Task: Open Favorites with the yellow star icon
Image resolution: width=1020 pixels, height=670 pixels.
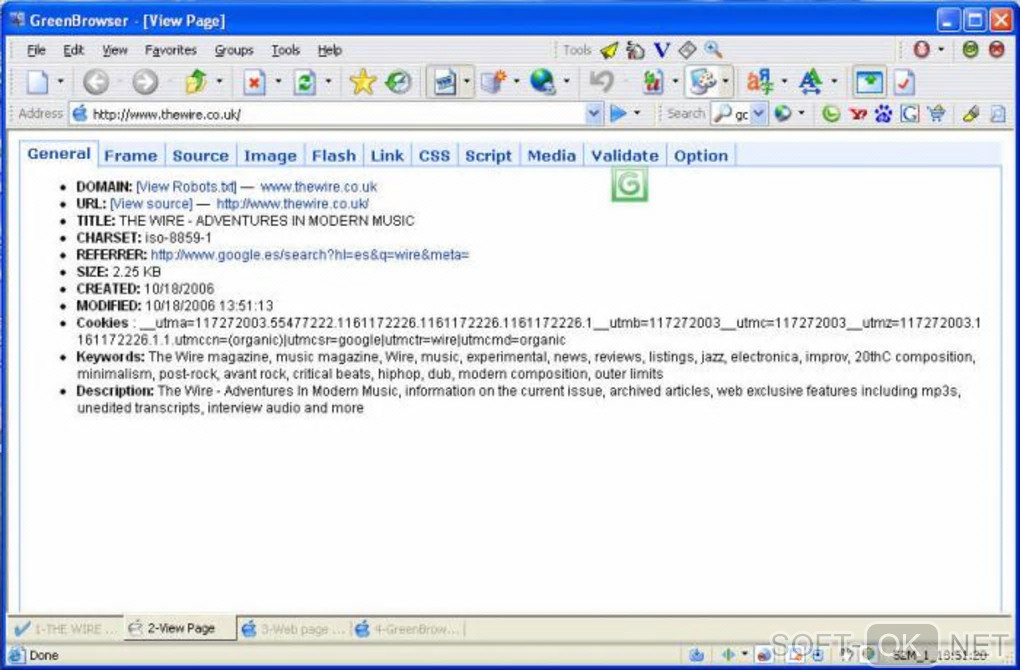Action: pos(362,82)
